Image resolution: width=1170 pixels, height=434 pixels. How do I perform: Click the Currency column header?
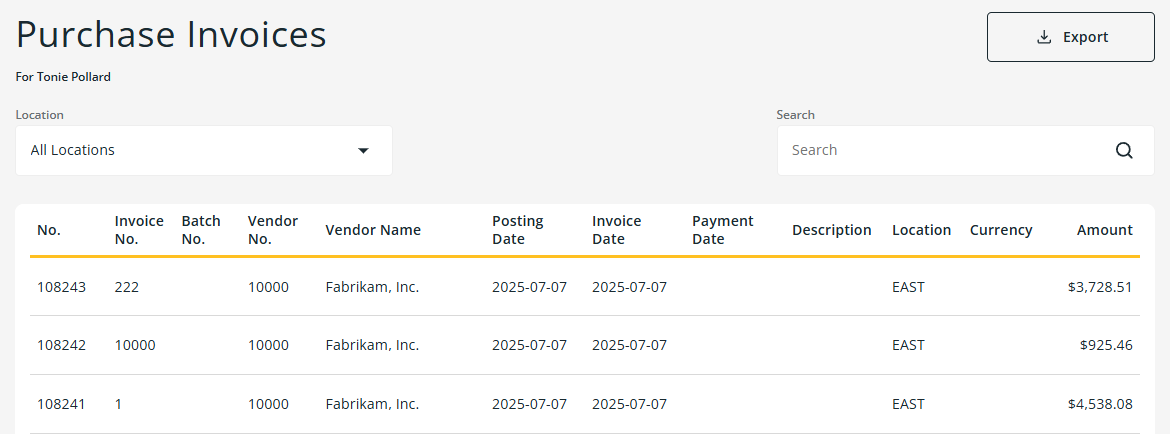coord(1000,230)
